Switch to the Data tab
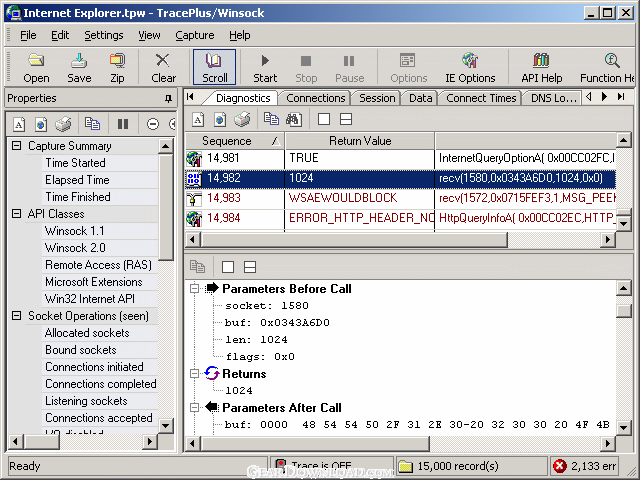Screen dimensions: 640x480 point(420,98)
